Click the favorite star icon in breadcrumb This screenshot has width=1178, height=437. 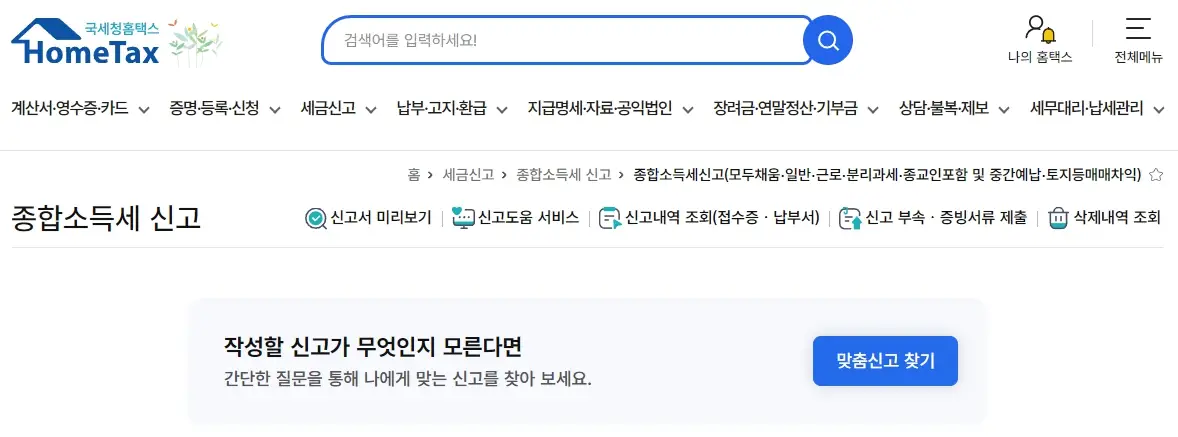coord(1156,175)
